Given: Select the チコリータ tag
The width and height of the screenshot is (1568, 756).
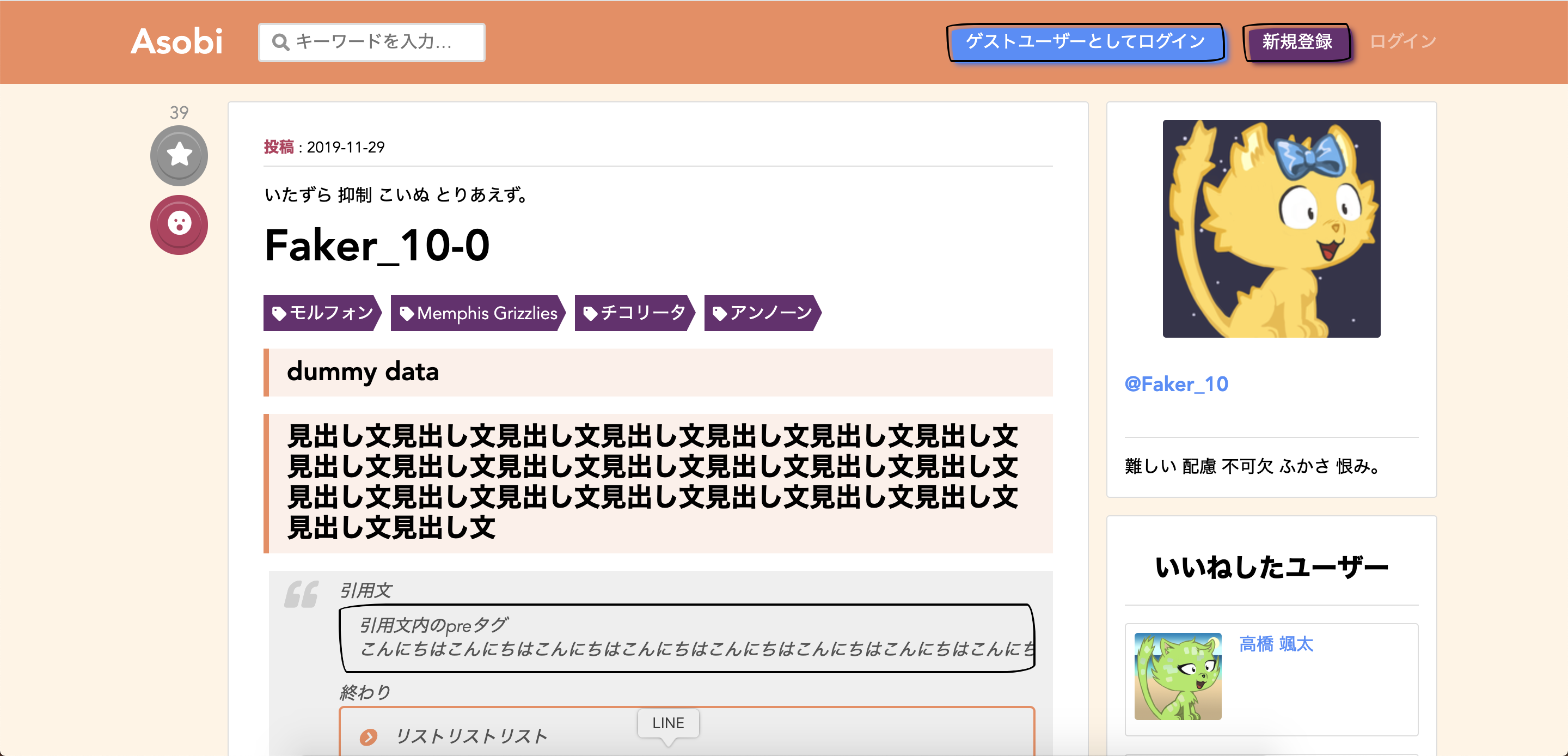Looking at the screenshot, I should [635, 313].
